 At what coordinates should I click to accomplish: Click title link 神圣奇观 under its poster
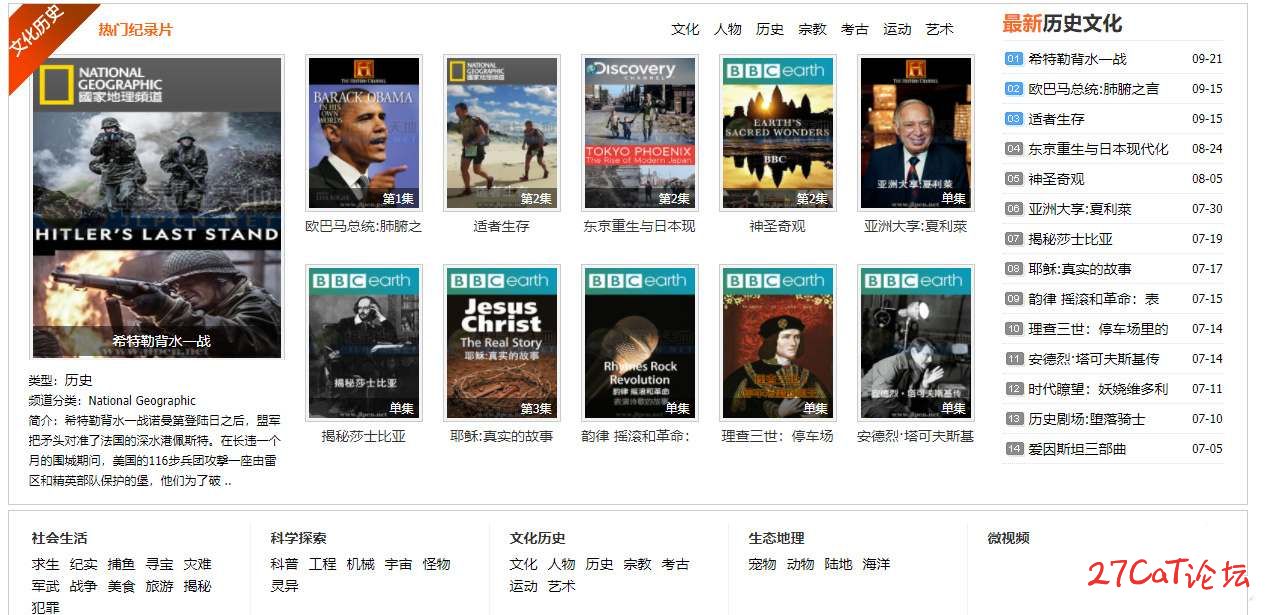click(x=777, y=227)
